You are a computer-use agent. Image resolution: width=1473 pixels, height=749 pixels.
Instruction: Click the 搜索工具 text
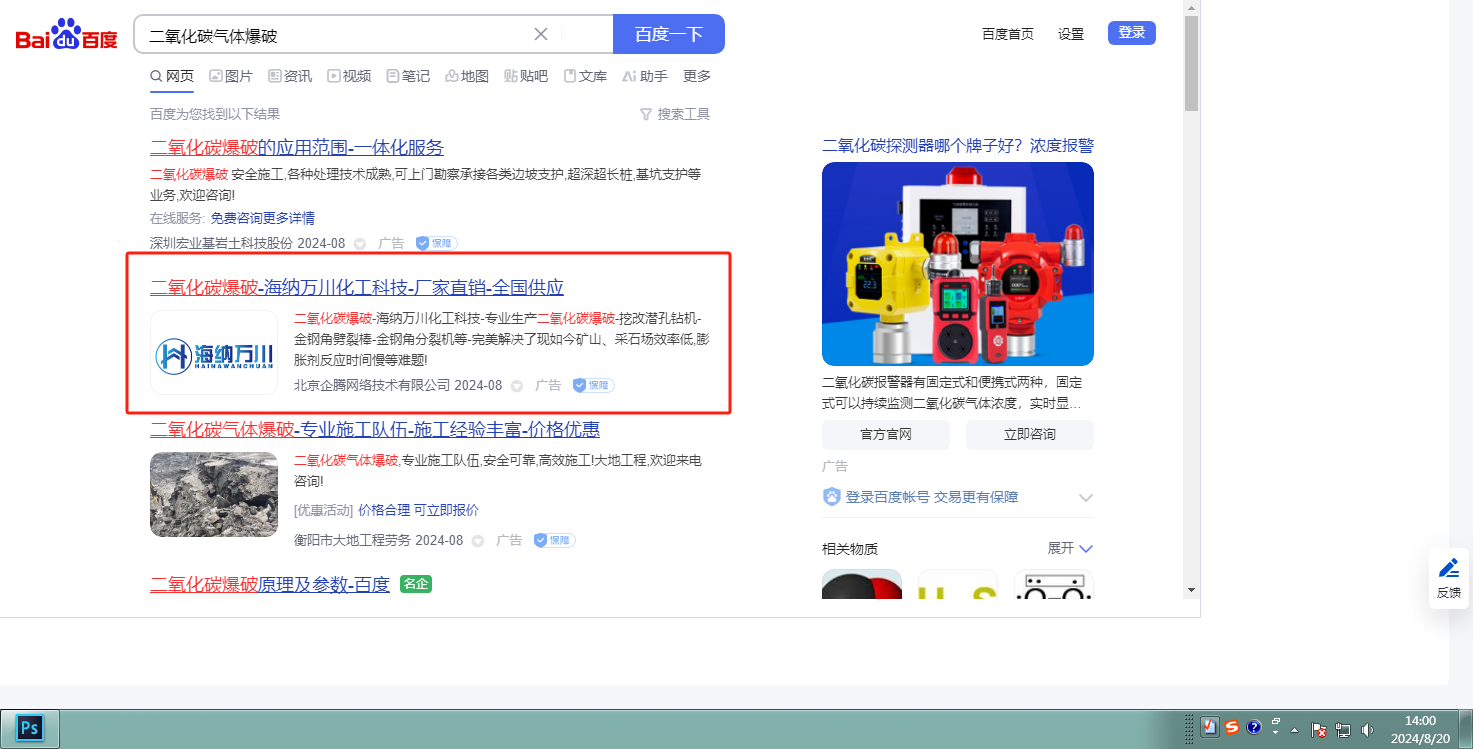pyautogui.click(x=684, y=114)
